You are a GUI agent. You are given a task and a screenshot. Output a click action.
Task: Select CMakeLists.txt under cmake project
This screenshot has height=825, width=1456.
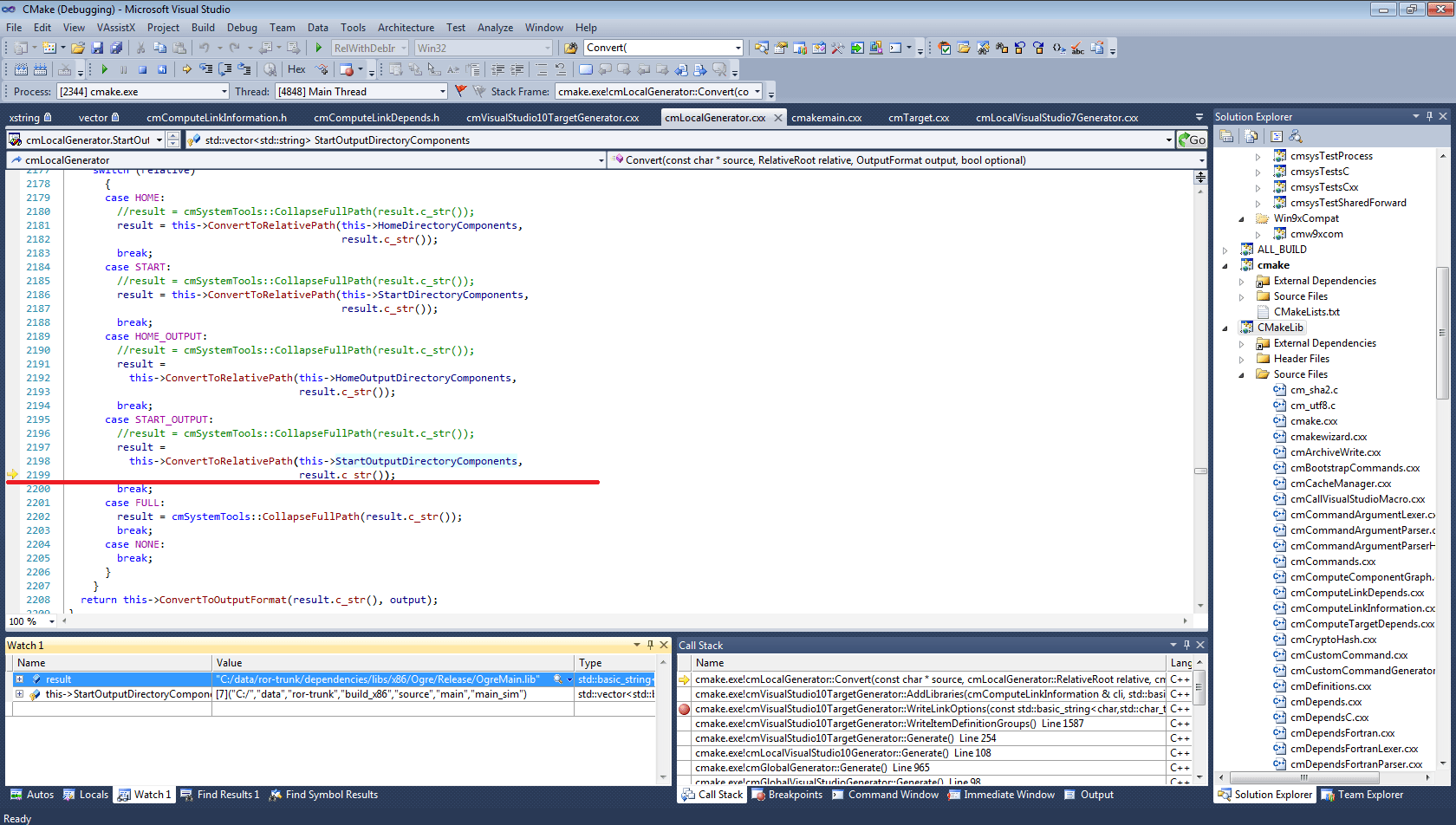point(1306,312)
